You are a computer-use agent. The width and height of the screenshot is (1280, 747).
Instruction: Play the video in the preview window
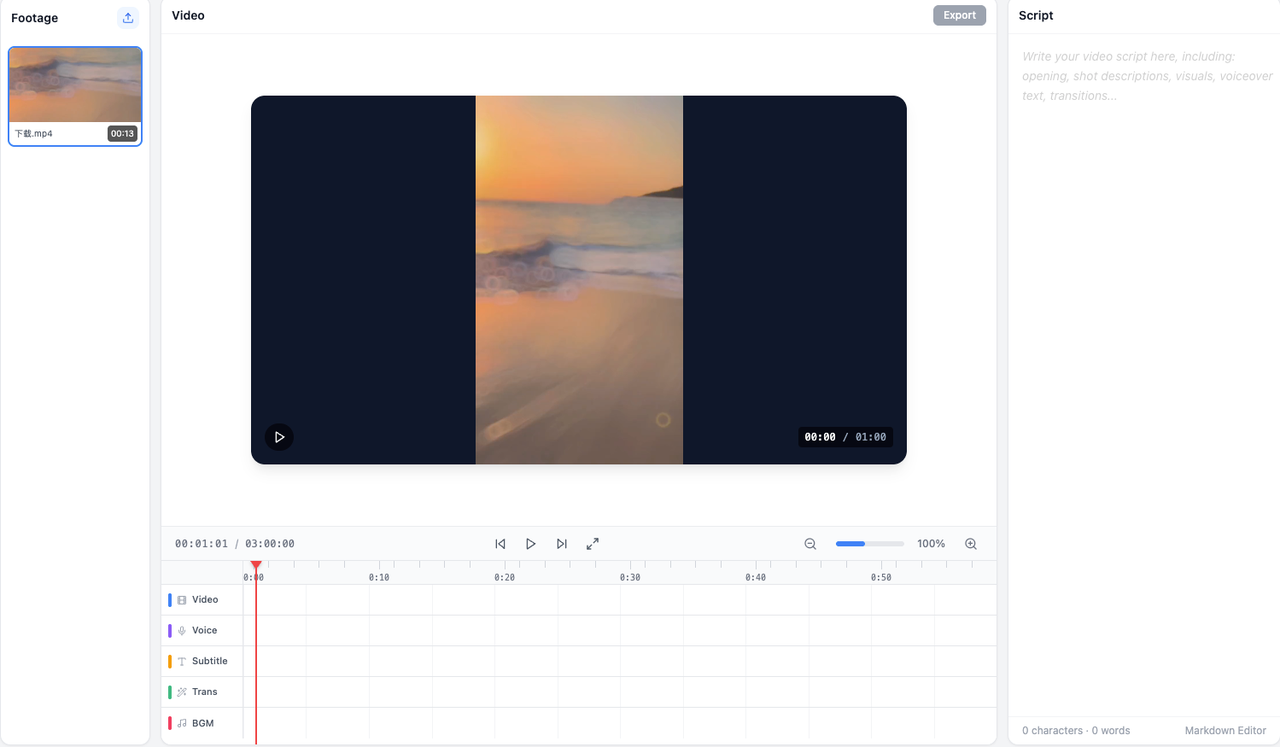click(279, 437)
